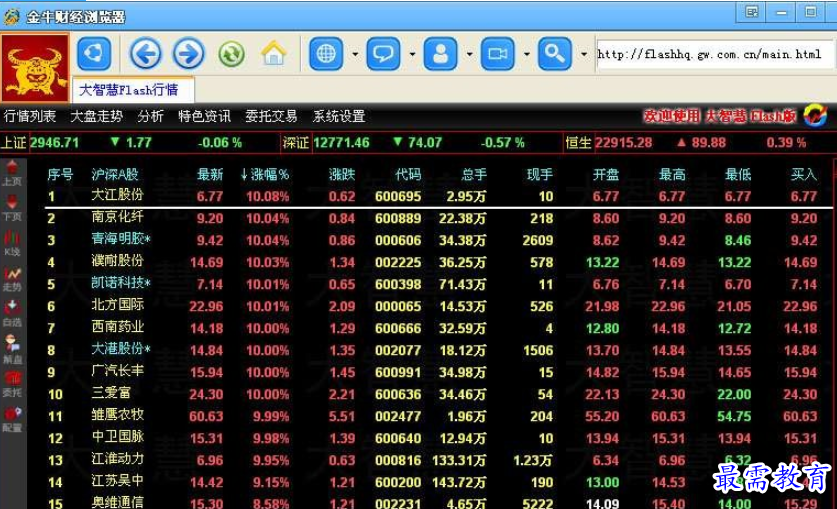Open 特色资讯 menu

(204, 116)
